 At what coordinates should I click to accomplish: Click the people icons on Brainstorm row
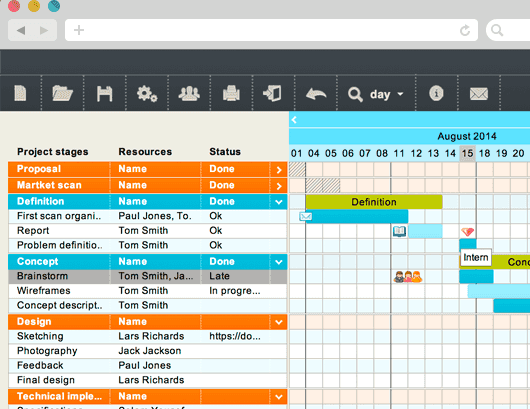408,277
